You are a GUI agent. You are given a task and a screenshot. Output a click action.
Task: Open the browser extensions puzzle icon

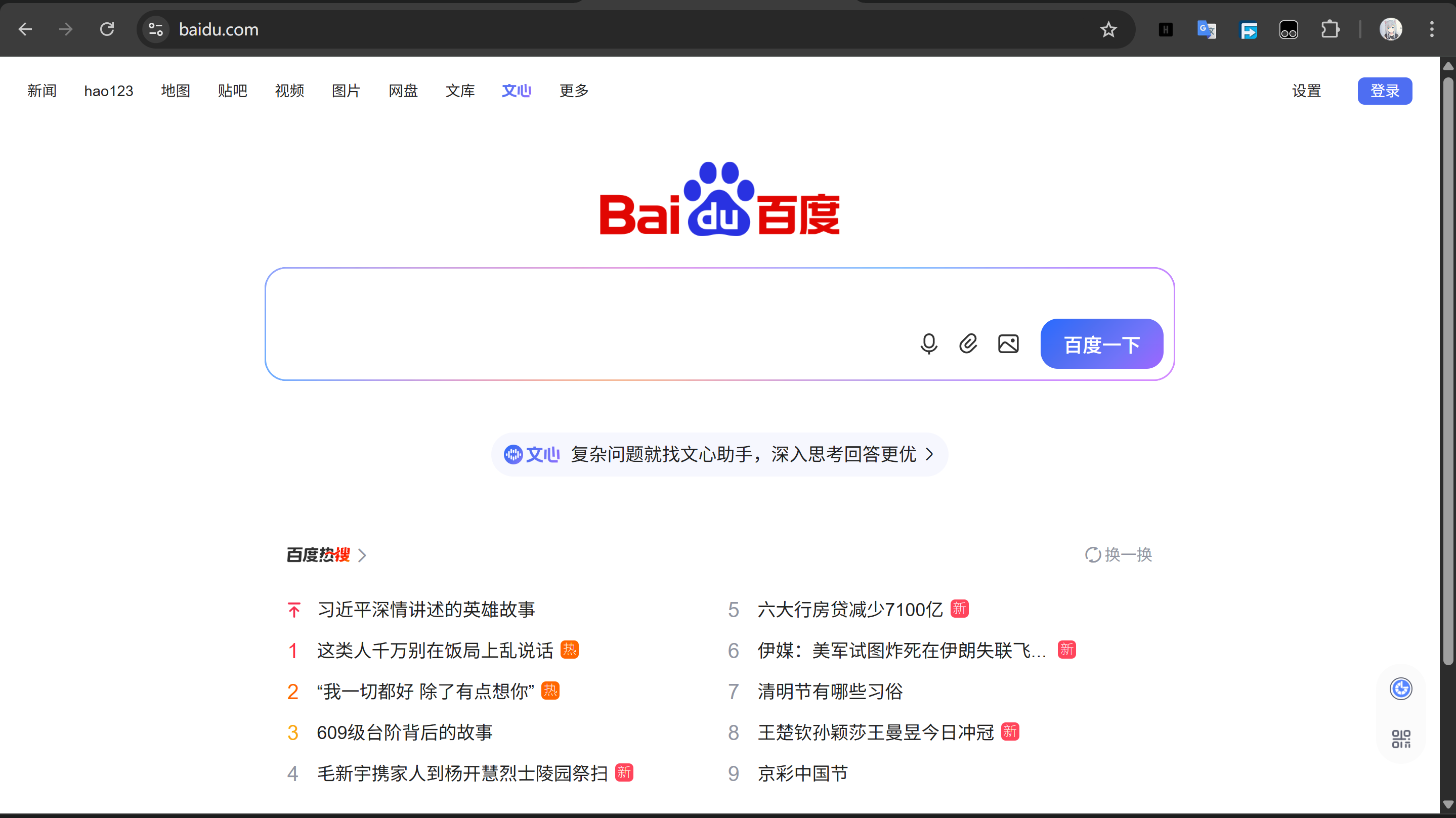pyautogui.click(x=1330, y=29)
